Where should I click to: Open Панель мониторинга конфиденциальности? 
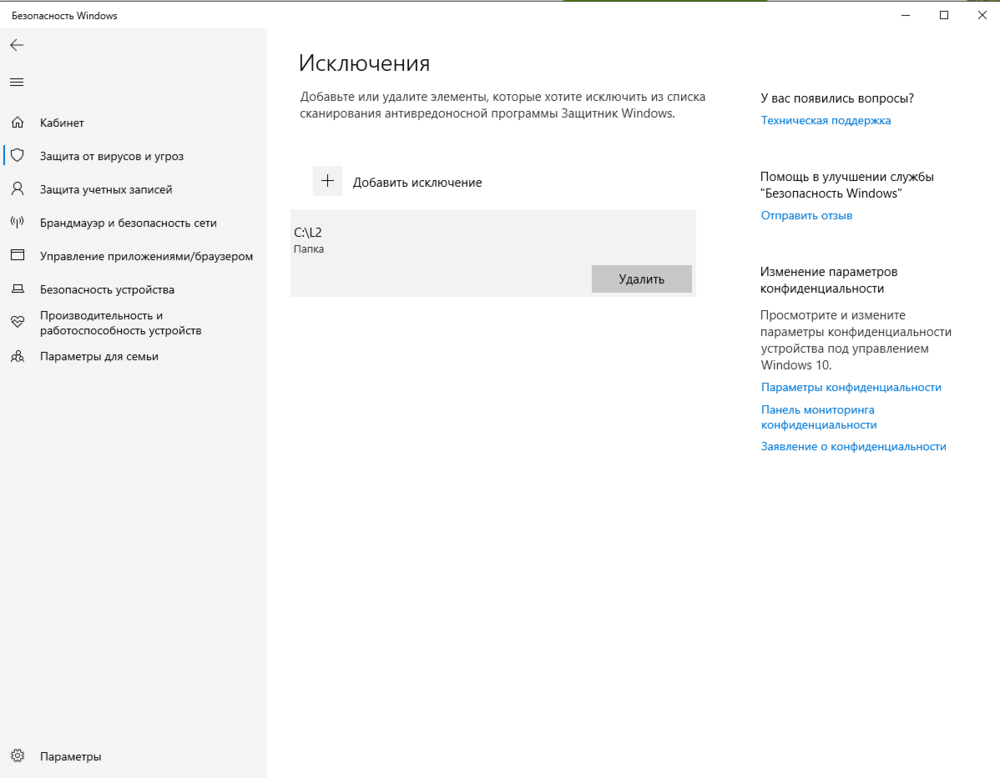click(816, 417)
